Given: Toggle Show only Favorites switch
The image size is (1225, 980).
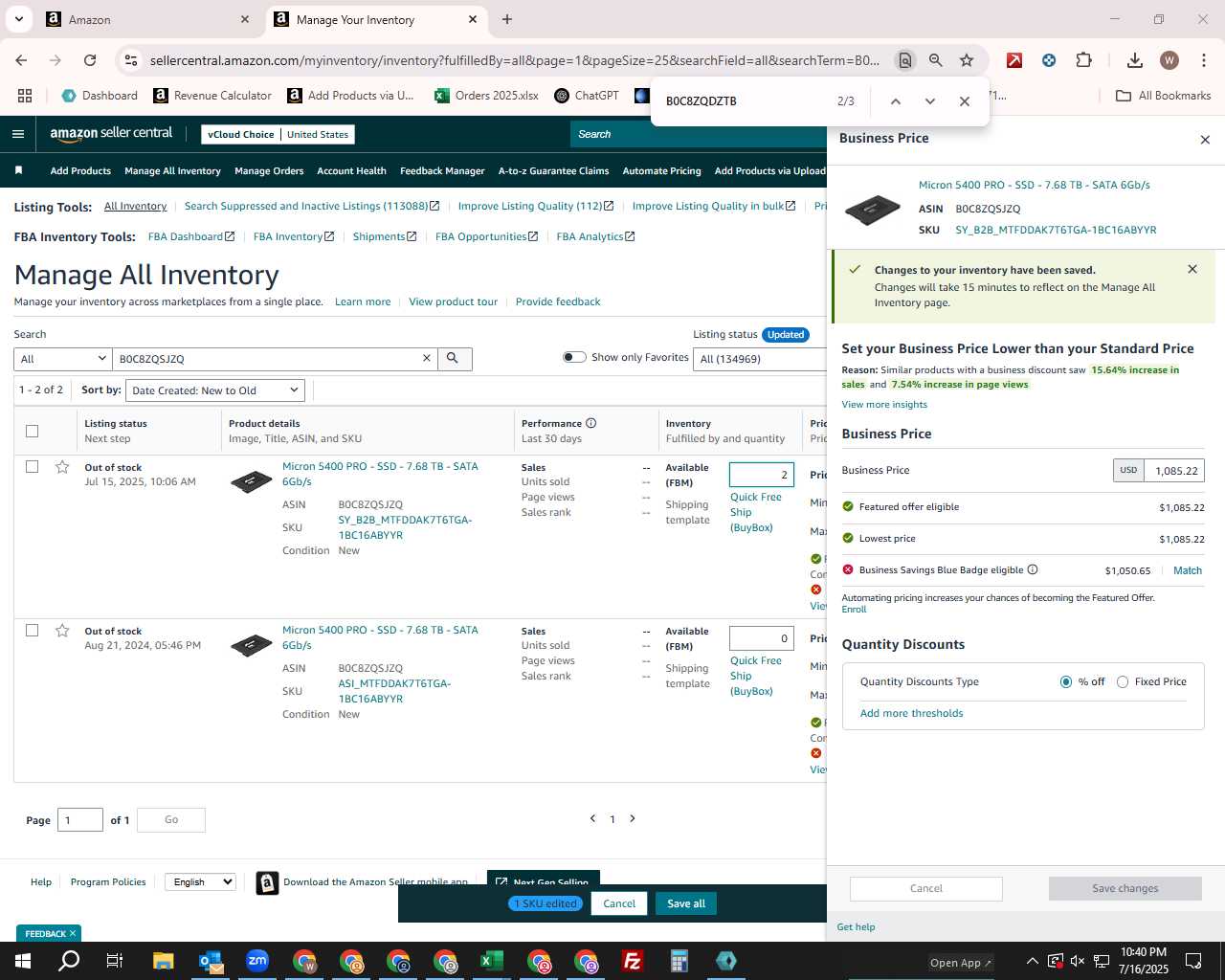Looking at the screenshot, I should click(x=574, y=357).
